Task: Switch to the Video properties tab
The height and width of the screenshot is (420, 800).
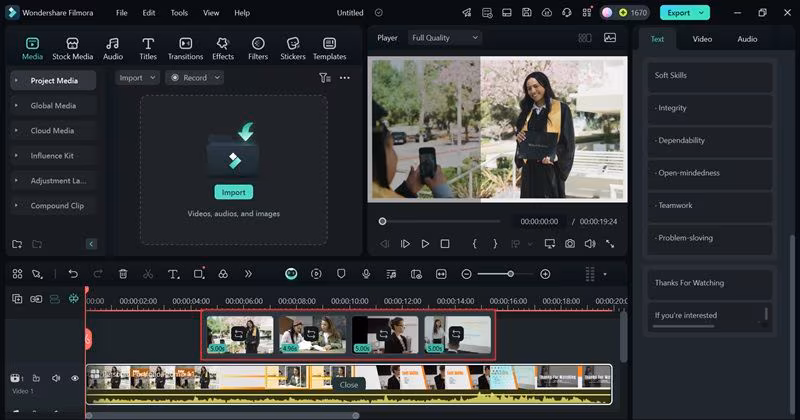Action: [702, 39]
